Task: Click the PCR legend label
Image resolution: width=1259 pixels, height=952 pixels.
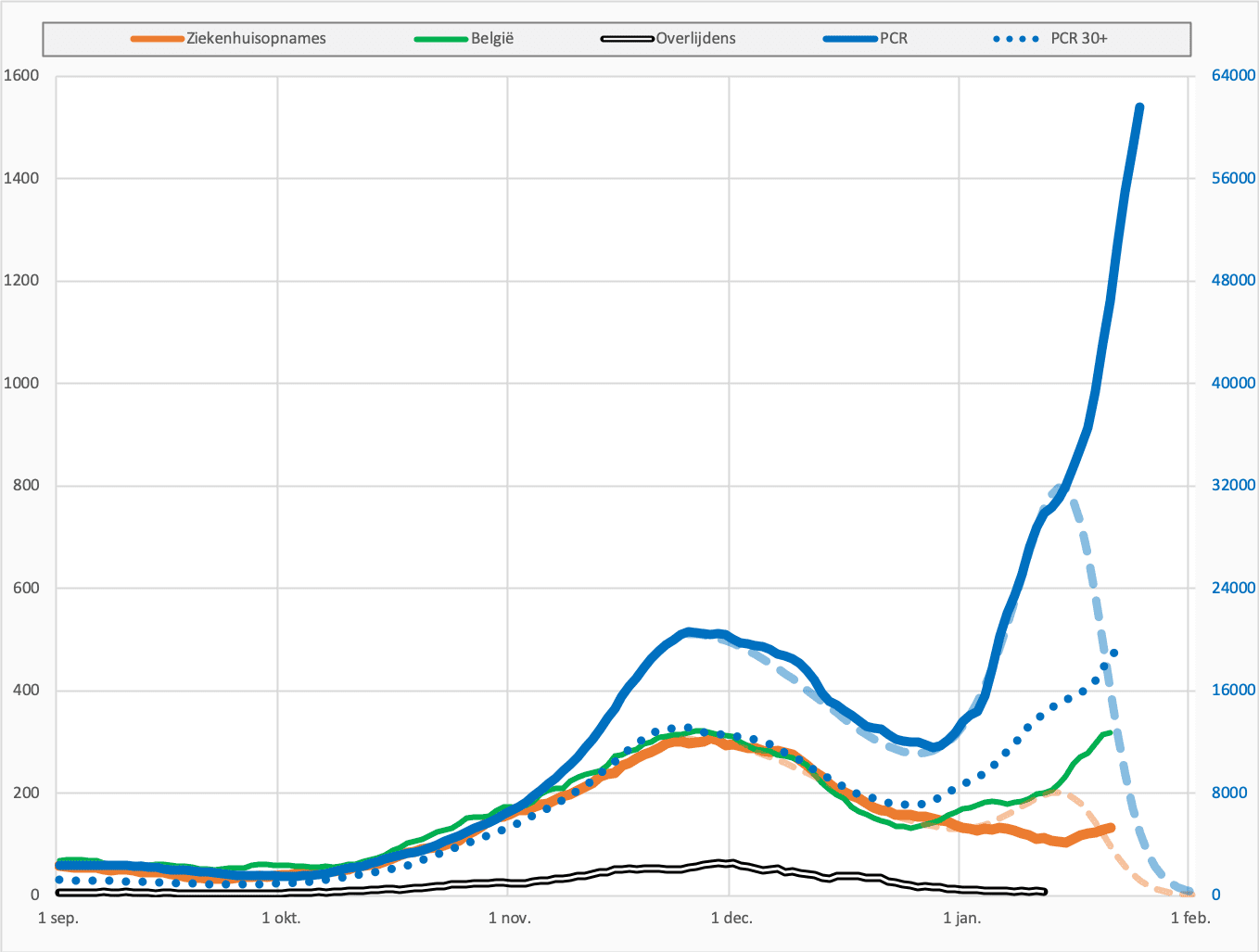Action: [x=894, y=38]
